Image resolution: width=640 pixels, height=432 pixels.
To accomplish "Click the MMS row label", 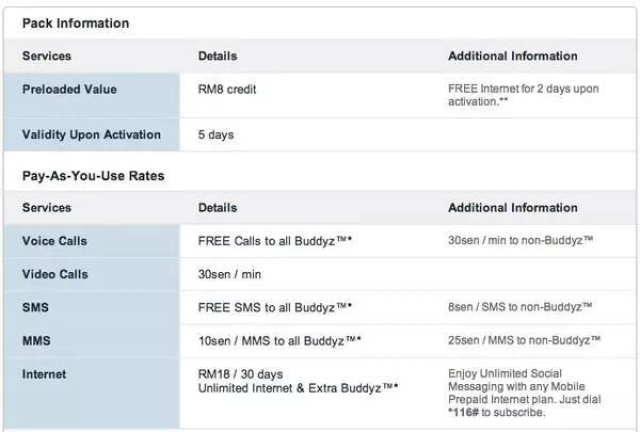I will click(38, 340).
